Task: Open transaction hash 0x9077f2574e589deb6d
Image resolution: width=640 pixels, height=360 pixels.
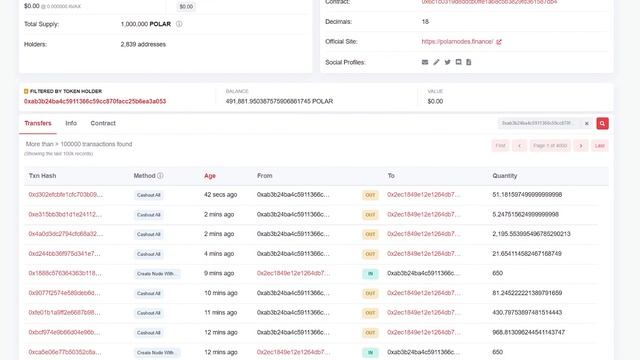Action: tap(64, 293)
